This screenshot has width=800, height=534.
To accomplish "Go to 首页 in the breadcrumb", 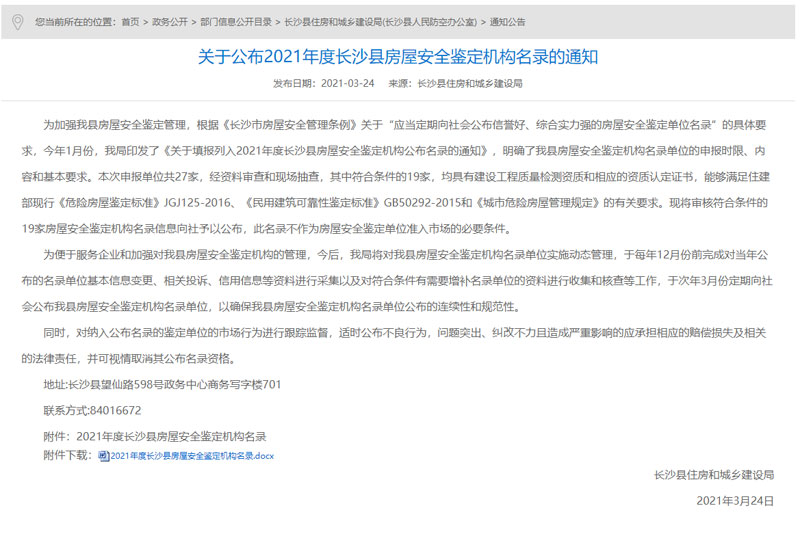I will point(130,21).
